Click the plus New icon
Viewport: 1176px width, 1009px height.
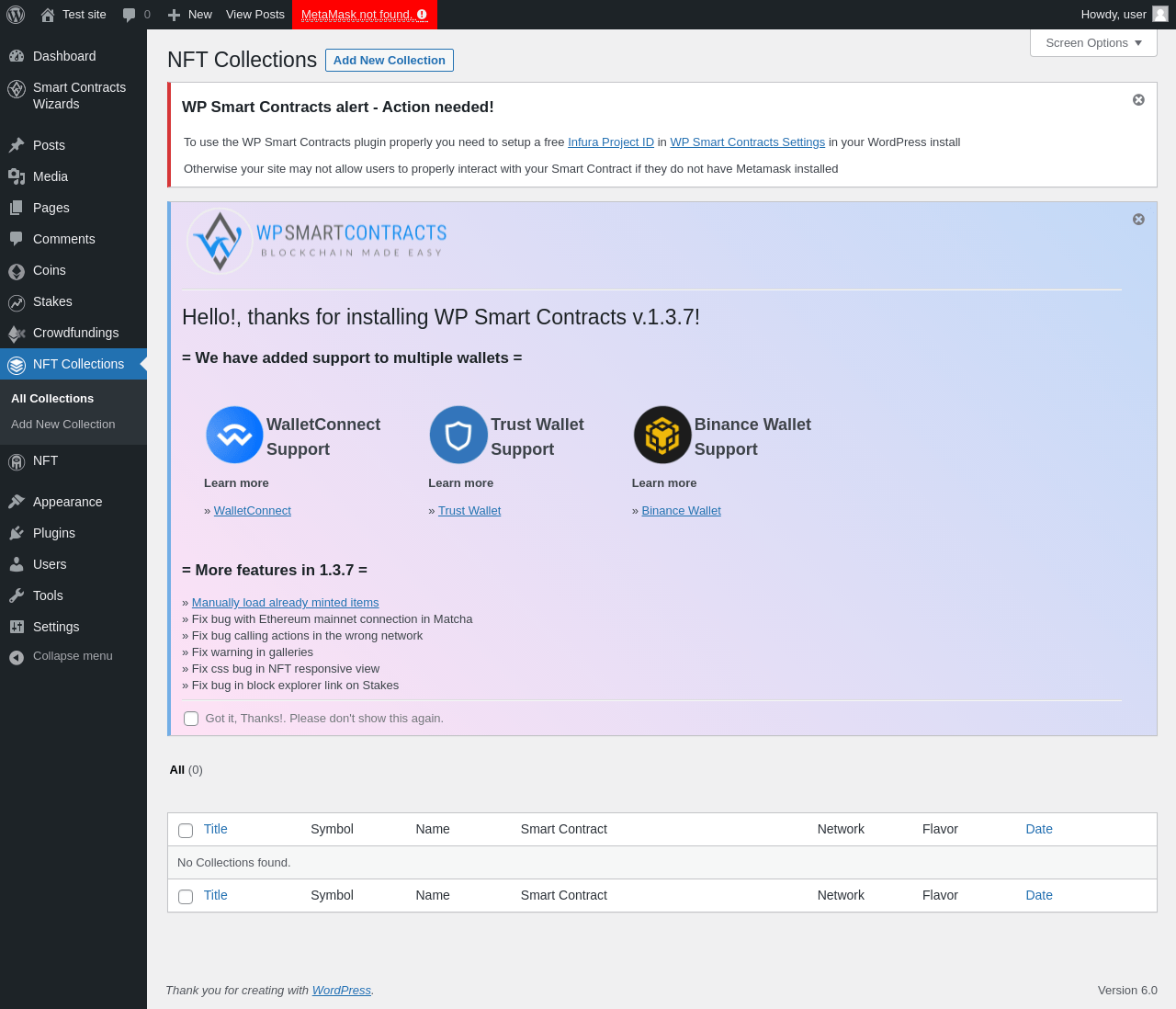tap(174, 15)
